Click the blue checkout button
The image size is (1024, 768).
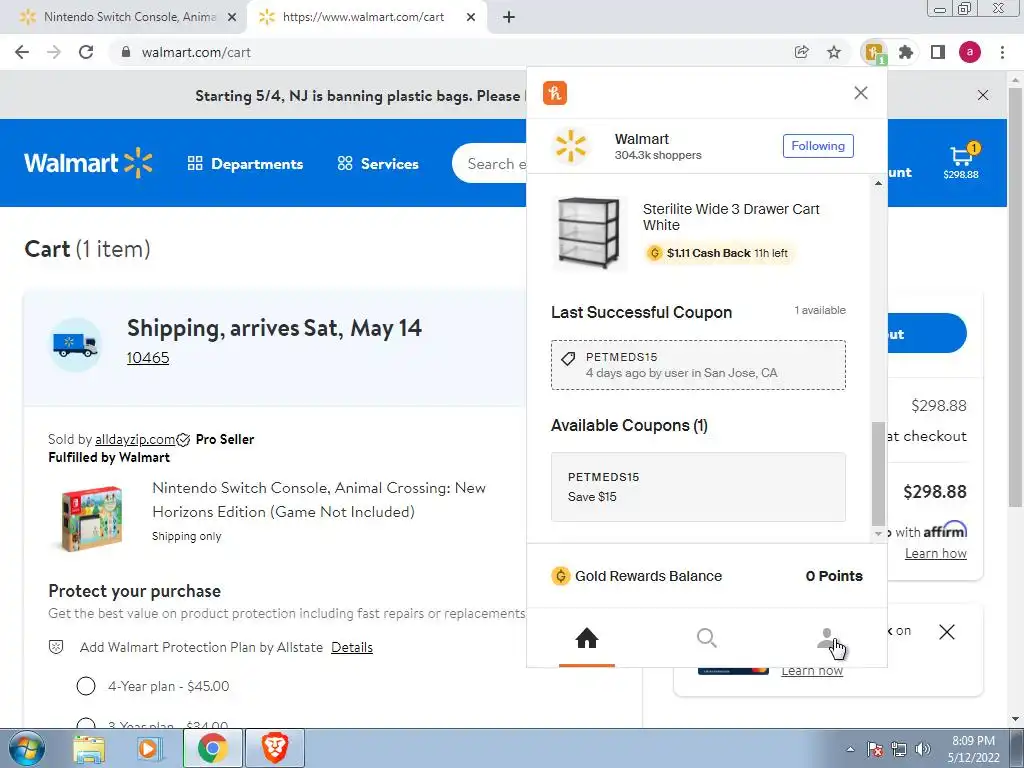pyautogui.click(x=926, y=334)
